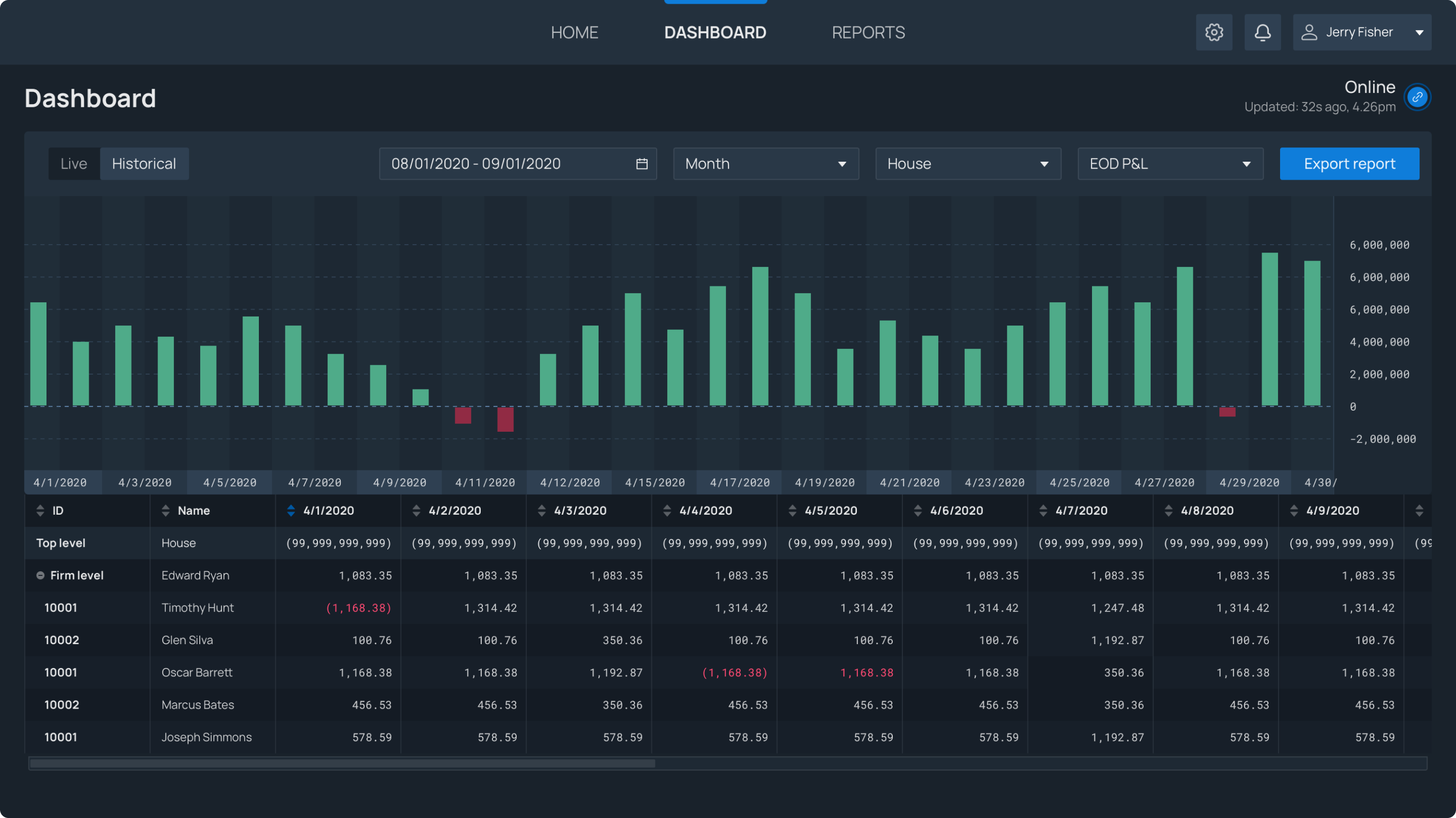1456x818 pixels.
Task: Open the settings gear icon
Action: click(x=1214, y=32)
